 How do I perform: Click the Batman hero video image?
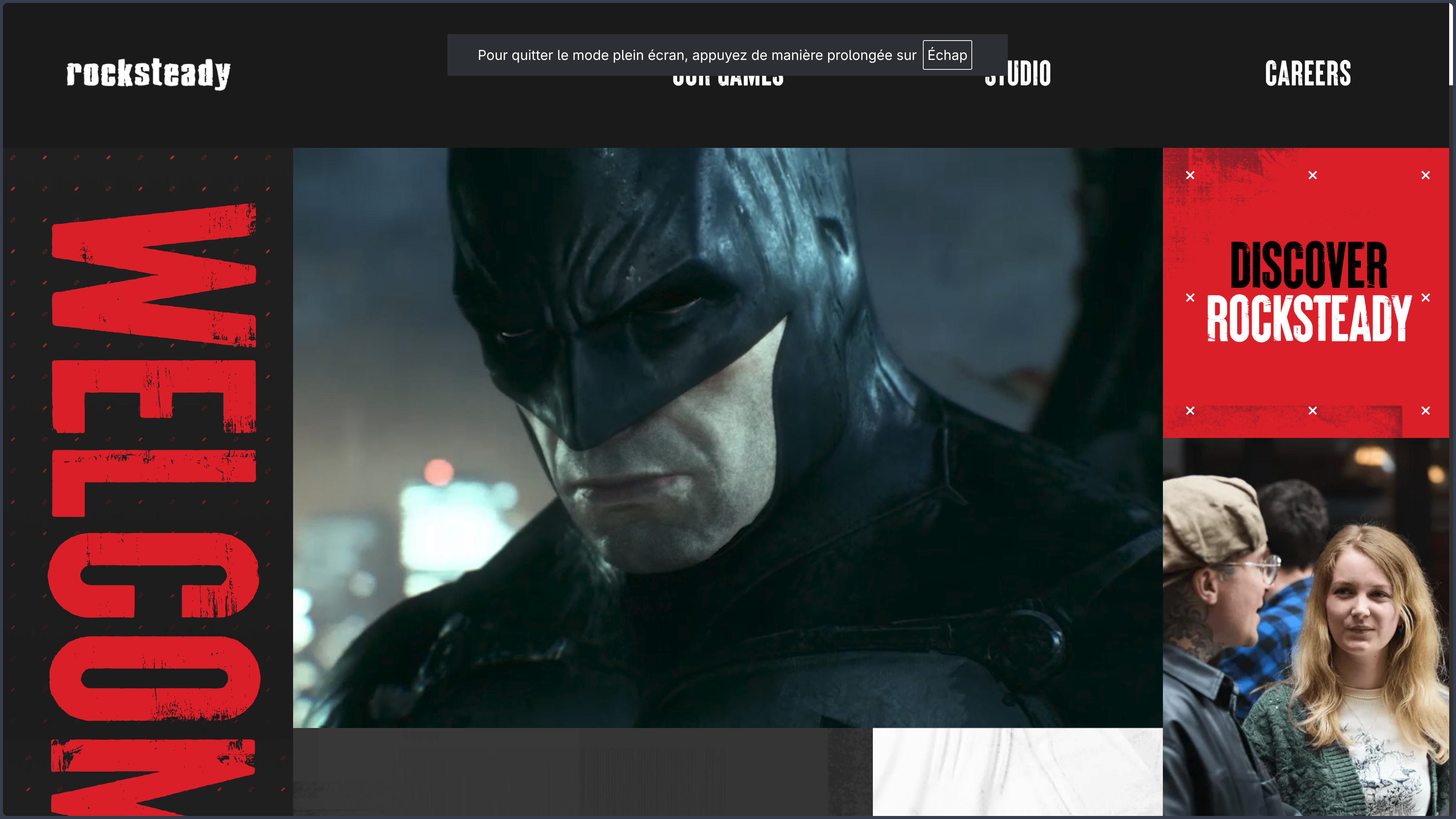coord(728,438)
